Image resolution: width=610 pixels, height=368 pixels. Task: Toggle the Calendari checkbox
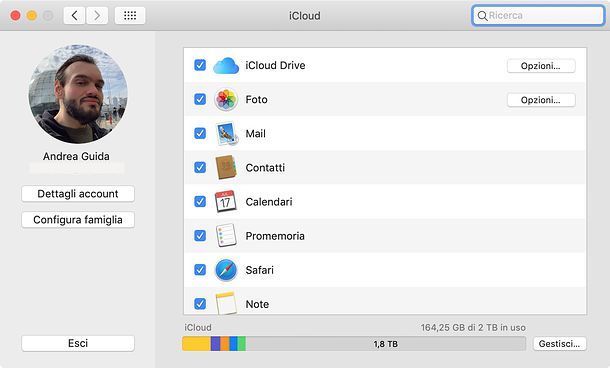200,202
